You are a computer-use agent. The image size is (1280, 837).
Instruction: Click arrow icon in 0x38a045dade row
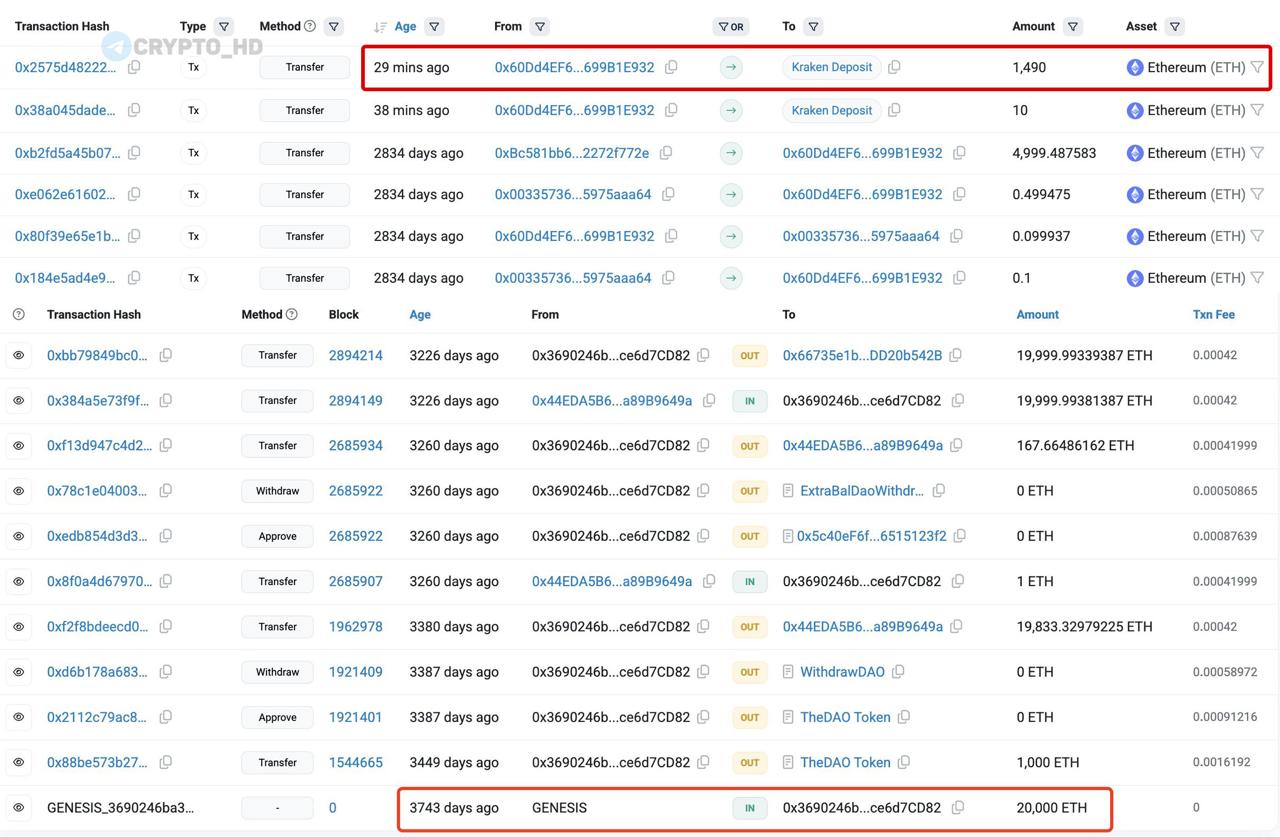pyautogui.click(x=731, y=110)
